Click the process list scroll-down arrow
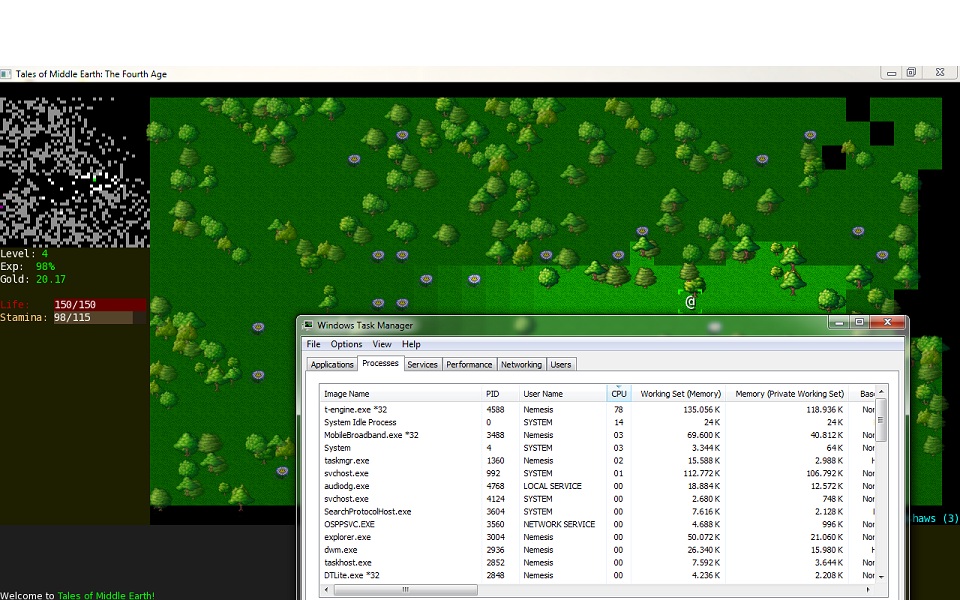This screenshot has height=600, width=960. point(882,576)
